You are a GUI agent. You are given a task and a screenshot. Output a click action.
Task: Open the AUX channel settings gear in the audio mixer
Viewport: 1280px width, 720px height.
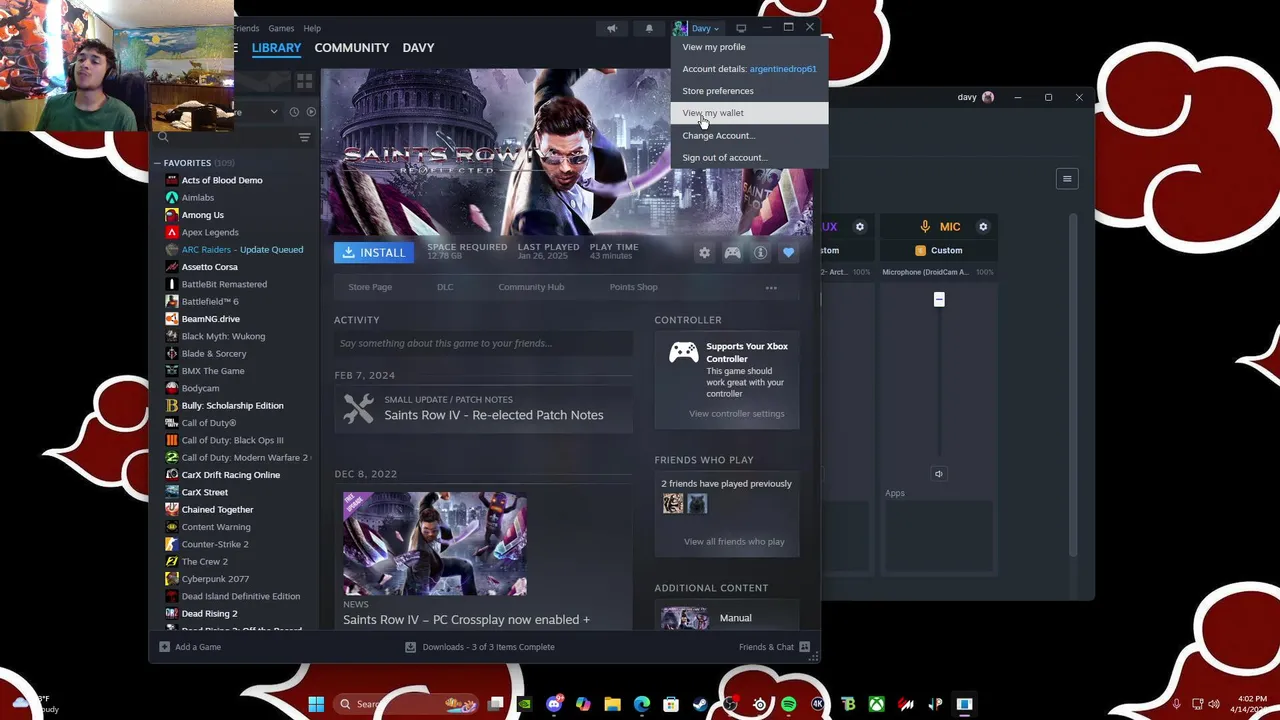[859, 227]
